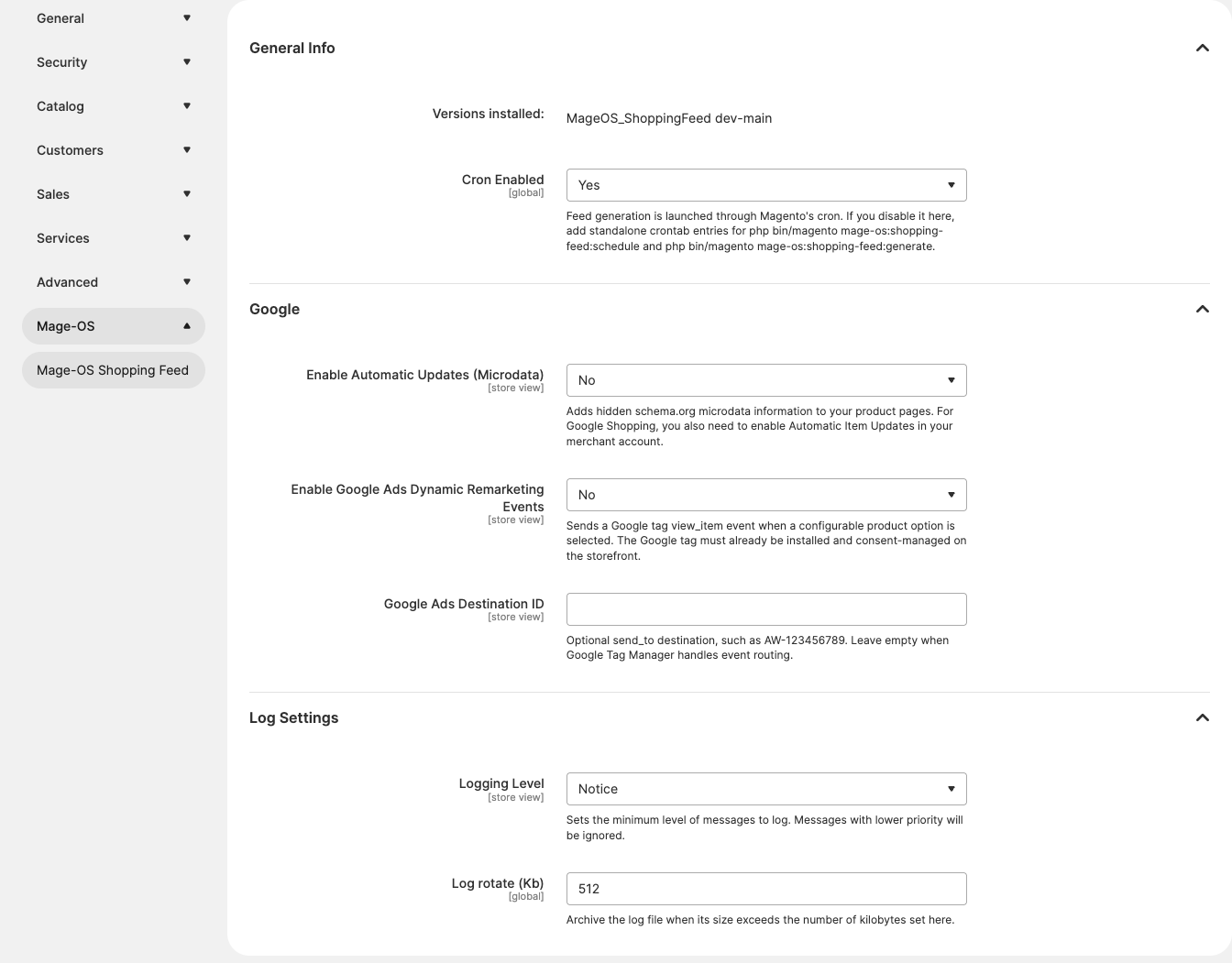The width and height of the screenshot is (1232, 963).
Task: Expand the Catalog sidebar section
Action: [113, 106]
